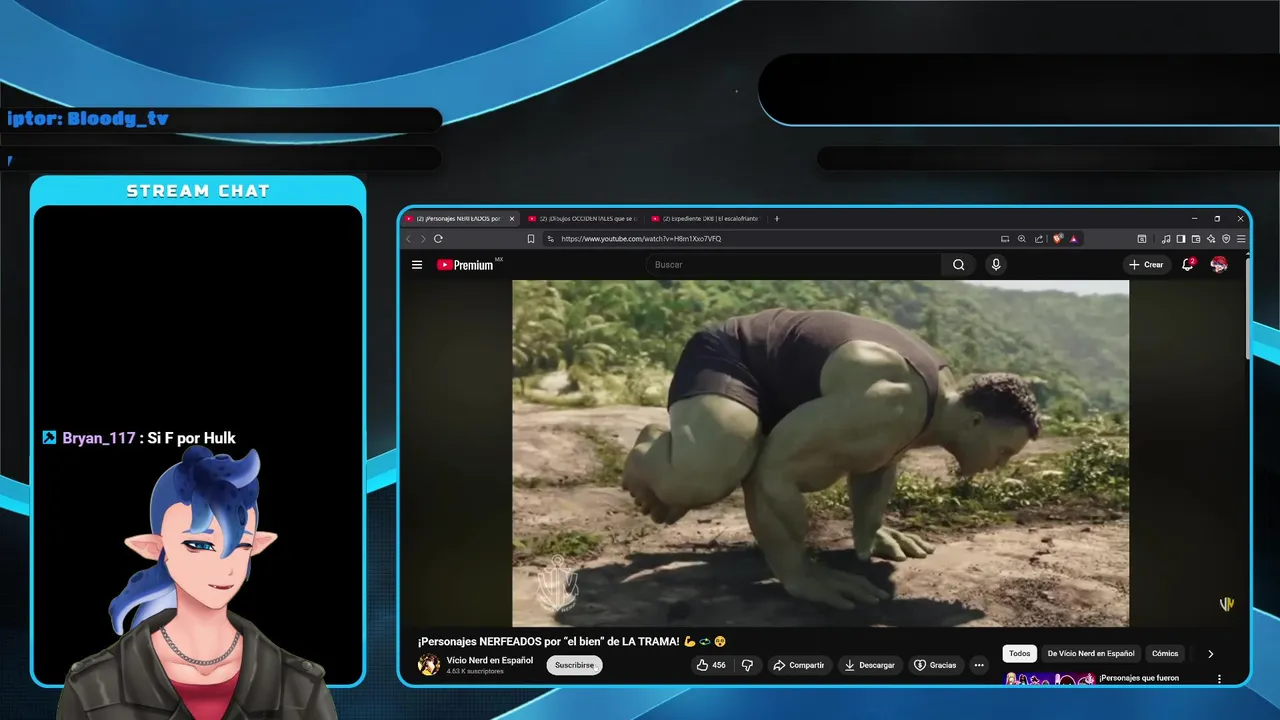1280x720 pixels.
Task: Click the Descargar button
Action: [869, 665]
